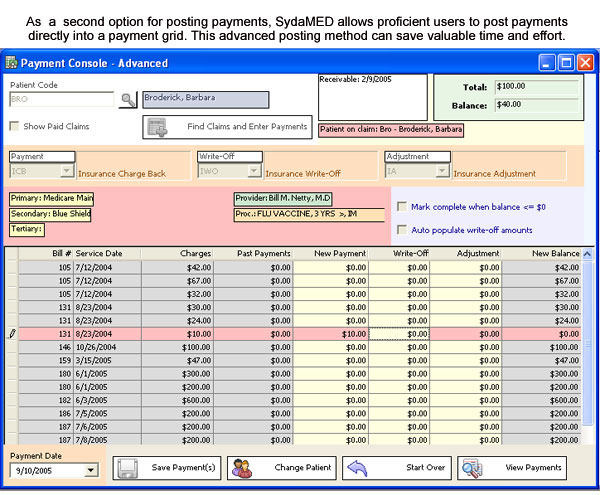This screenshot has width=600, height=495.
Task: Click the patient search magnifier icon
Action: (x=128, y=100)
